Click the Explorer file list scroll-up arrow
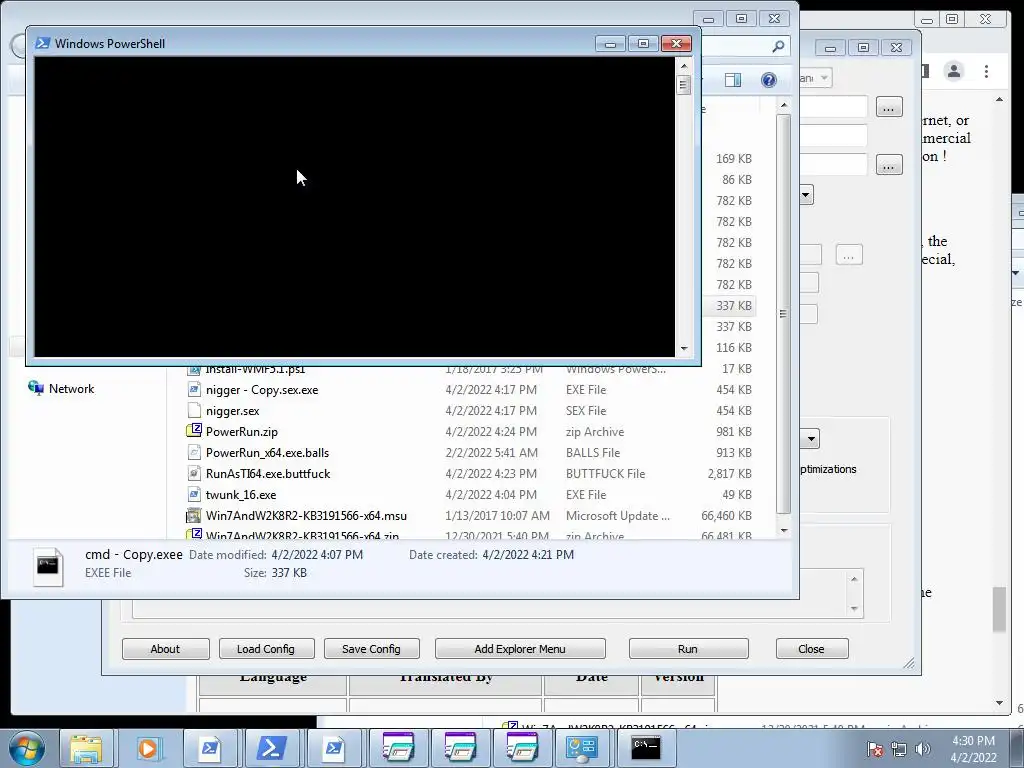The image size is (1024, 768). tap(784, 105)
